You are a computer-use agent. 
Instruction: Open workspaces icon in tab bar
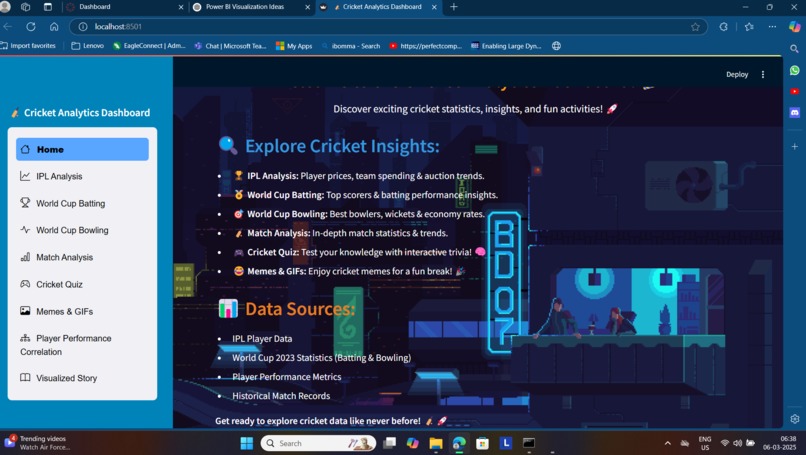25,7
